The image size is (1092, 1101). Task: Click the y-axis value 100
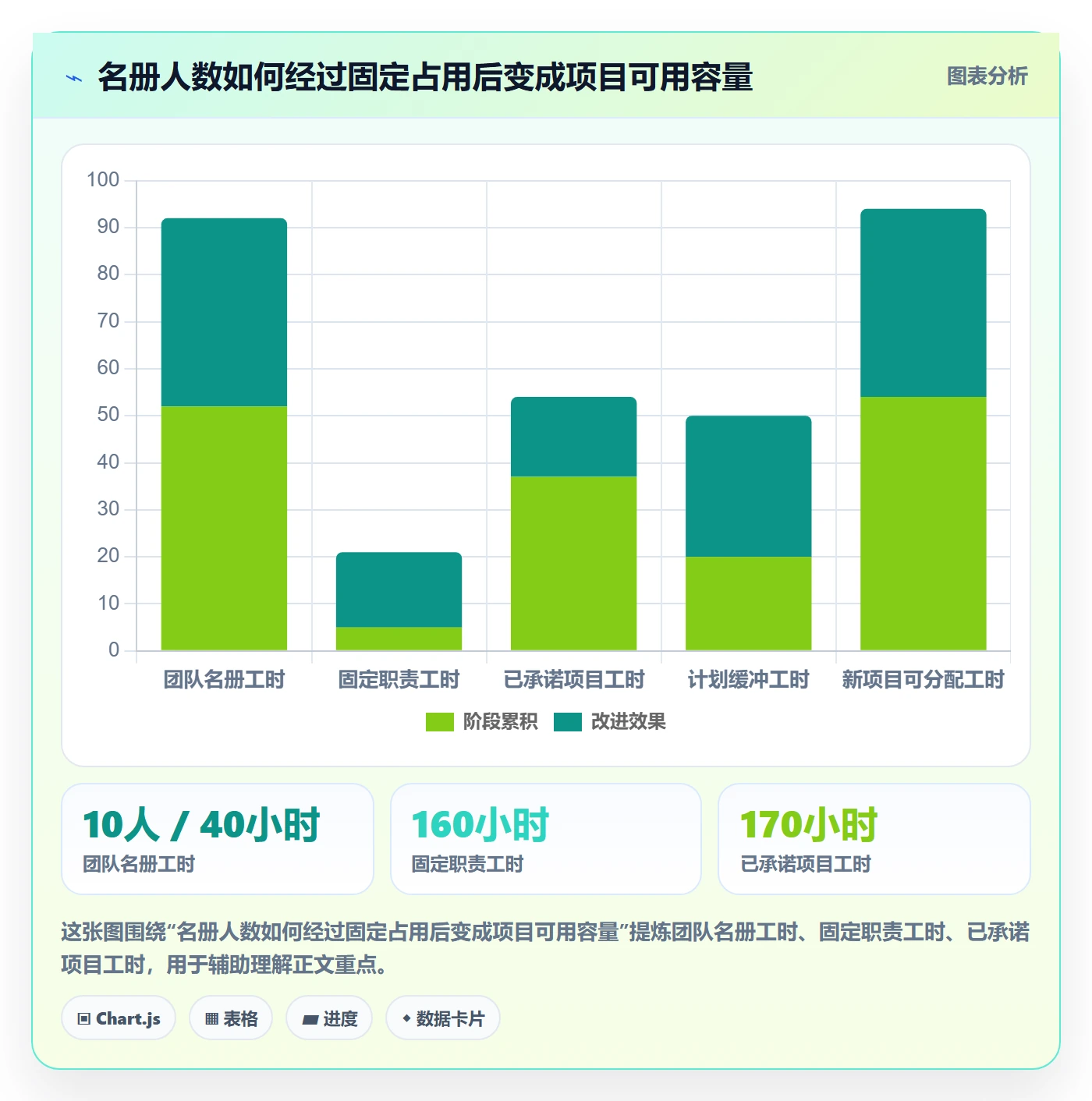pyautogui.click(x=103, y=180)
